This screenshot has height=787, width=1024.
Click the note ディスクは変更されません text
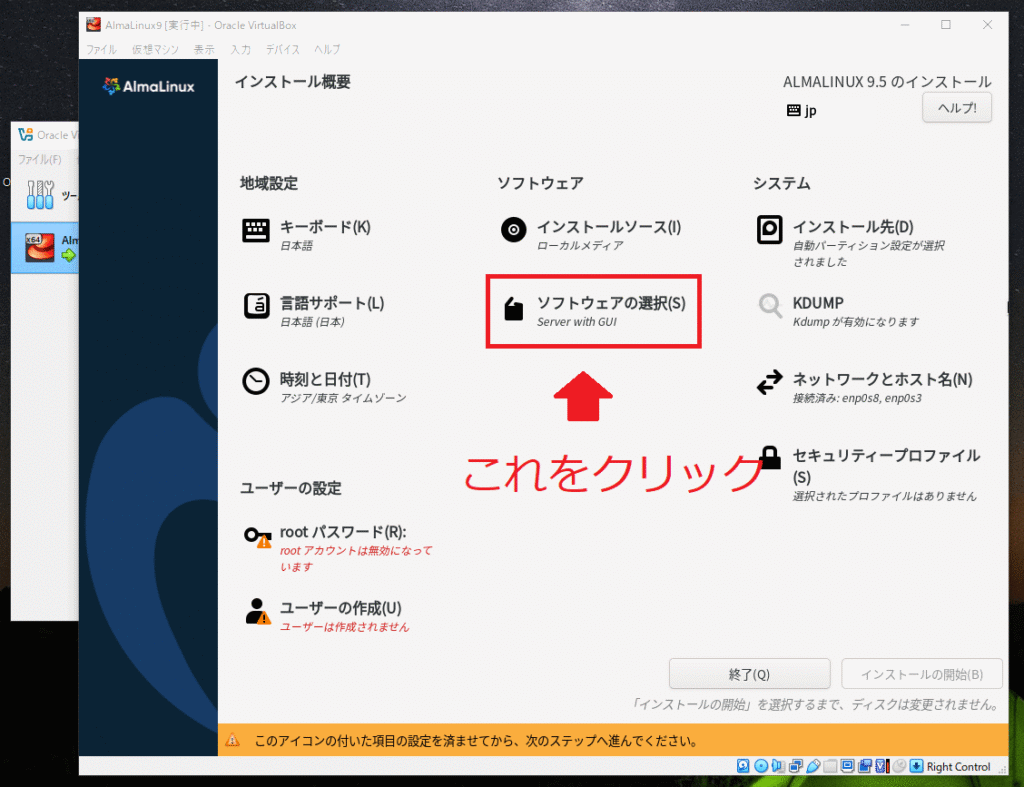pos(925,705)
